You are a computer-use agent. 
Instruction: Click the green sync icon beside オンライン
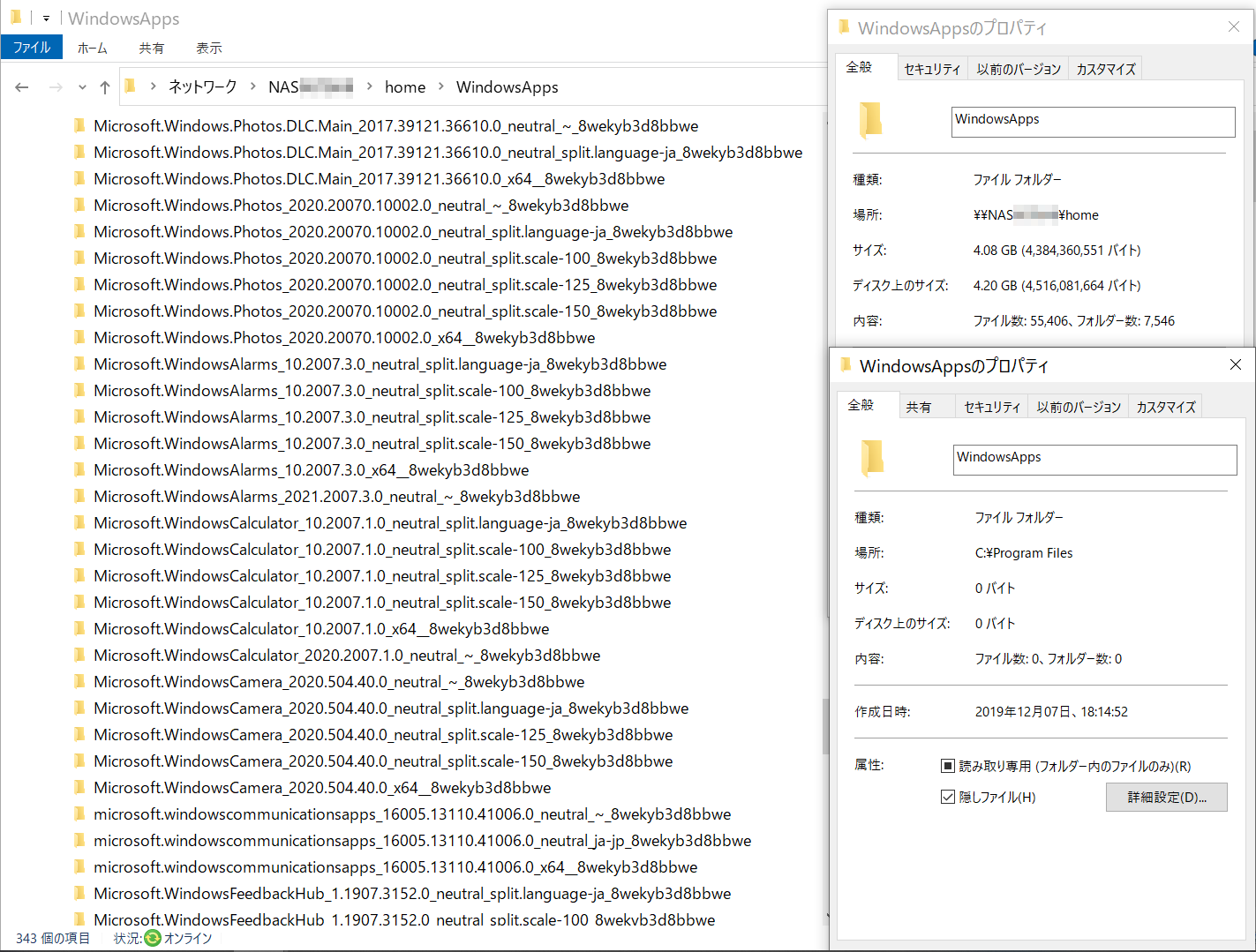coord(153,938)
